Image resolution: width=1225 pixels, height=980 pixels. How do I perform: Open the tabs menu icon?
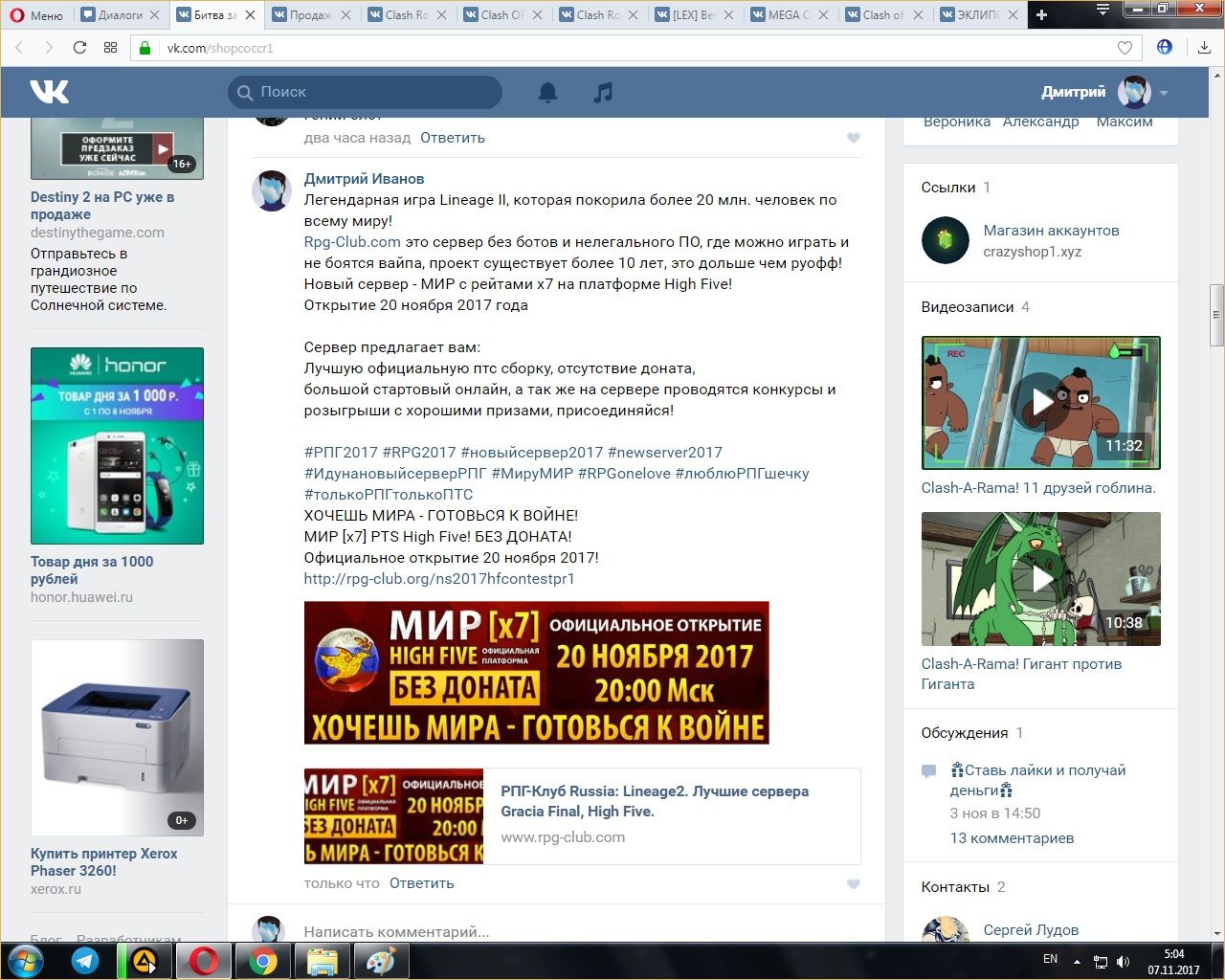pyautogui.click(x=1102, y=11)
